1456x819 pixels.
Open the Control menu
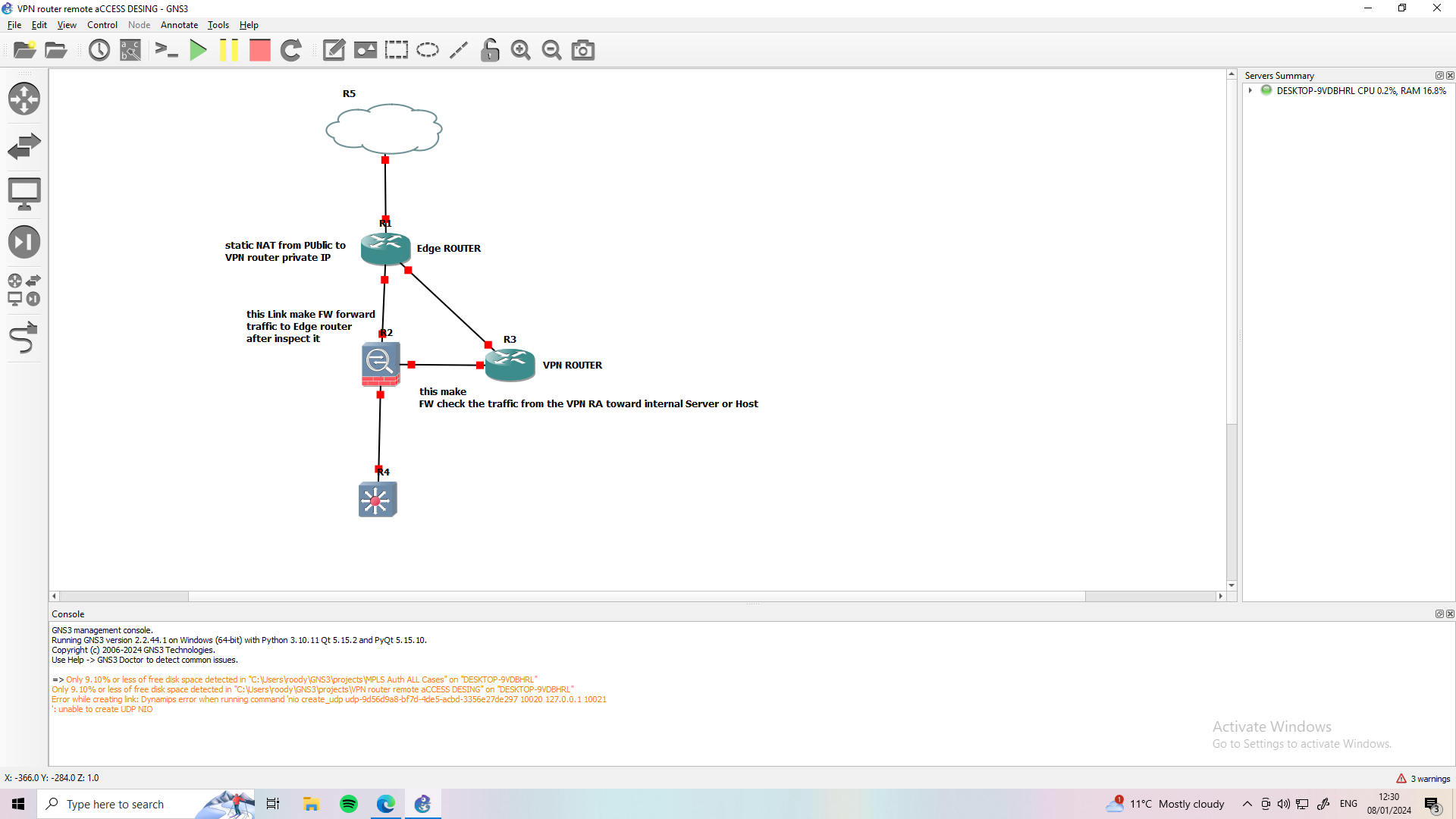tap(102, 24)
